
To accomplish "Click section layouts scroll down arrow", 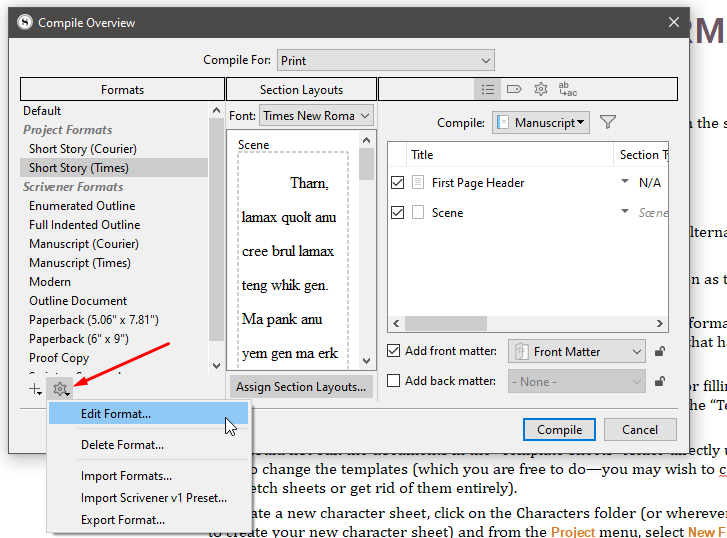I will [366, 361].
